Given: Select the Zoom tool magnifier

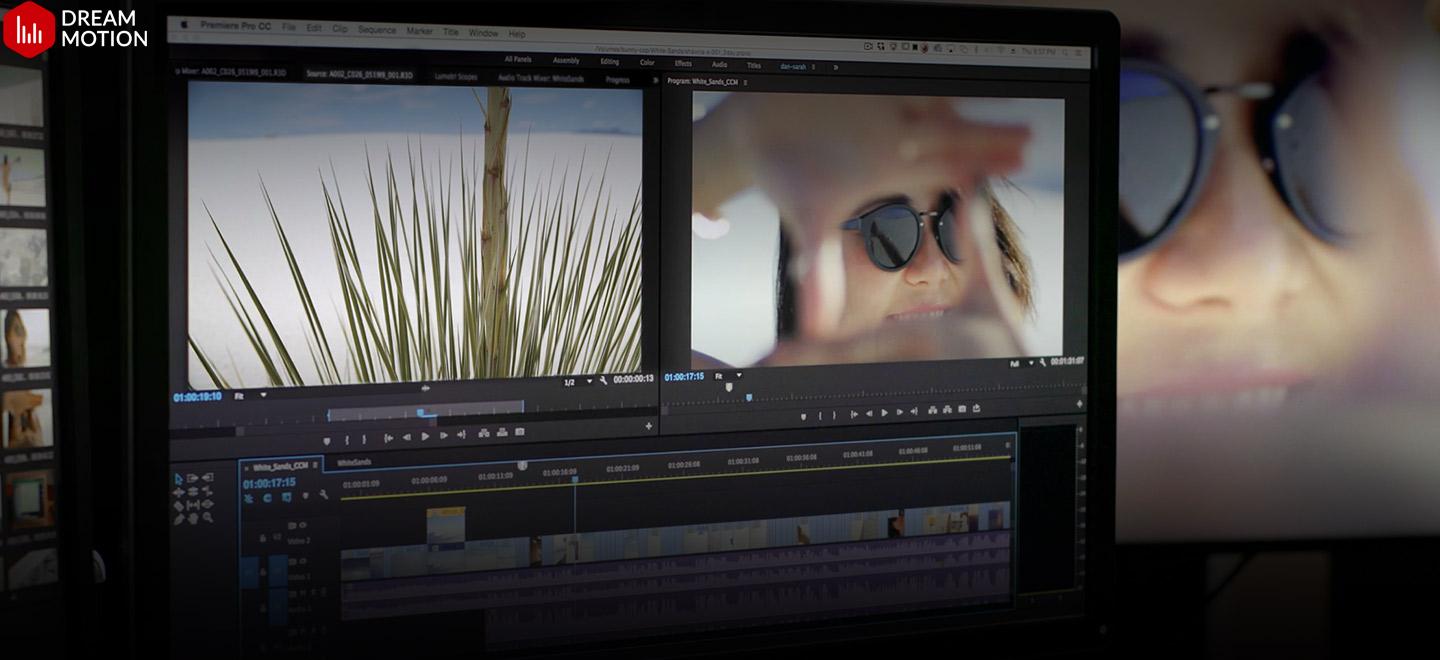Looking at the screenshot, I should coord(208,518).
